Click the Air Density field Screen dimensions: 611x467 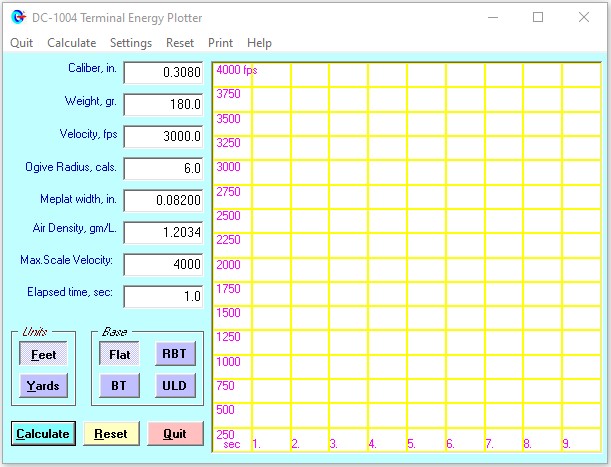coord(163,232)
